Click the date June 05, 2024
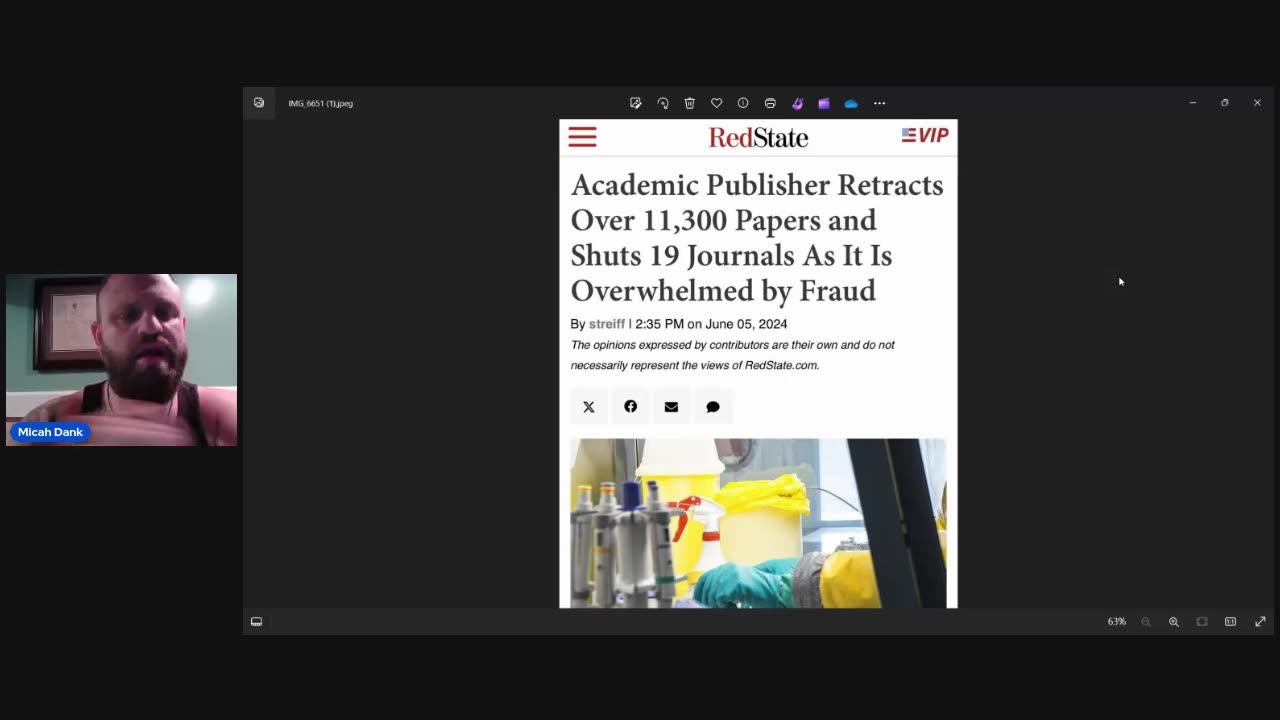The height and width of the screenshot is (720, 1280). tap(746, 324)
